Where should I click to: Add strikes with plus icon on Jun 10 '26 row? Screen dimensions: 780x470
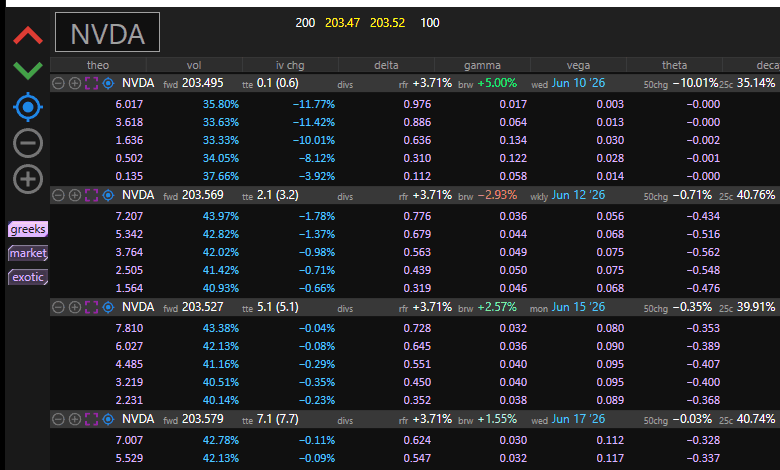coord(75,83)
